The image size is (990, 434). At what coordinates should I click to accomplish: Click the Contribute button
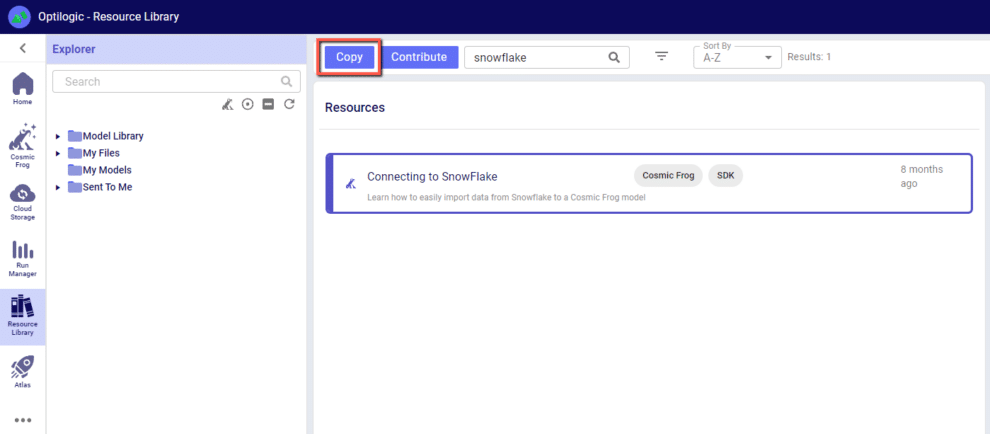tap(419, 57)
